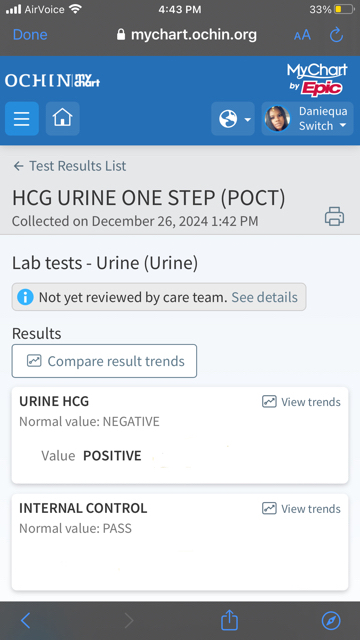Click the printer icon to print results

(x=334, y=216)
